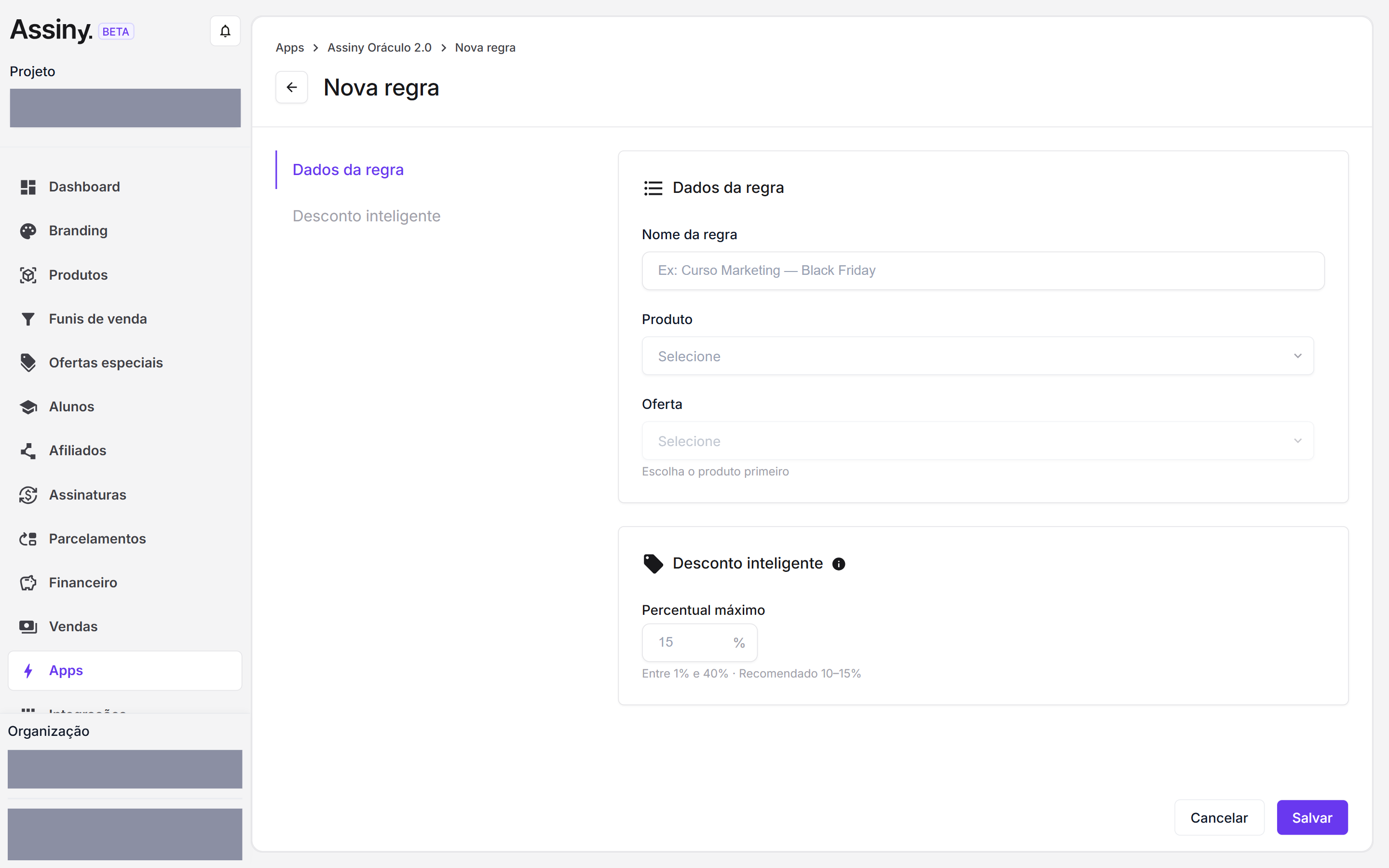Focus the Nome da regra input field

coord(982,271)
